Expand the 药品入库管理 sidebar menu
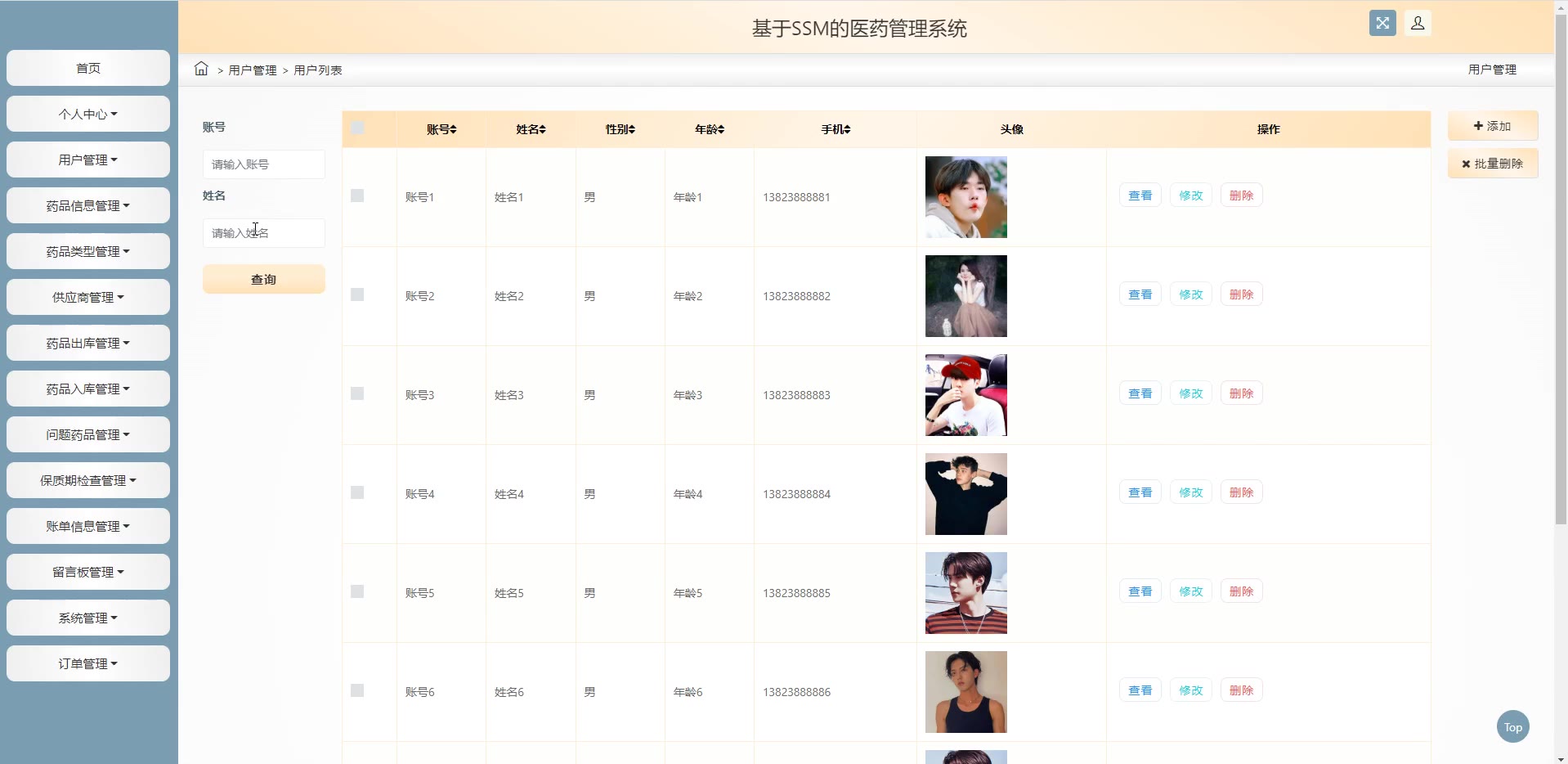The image size is (1568, 764). tap(88, 389)
